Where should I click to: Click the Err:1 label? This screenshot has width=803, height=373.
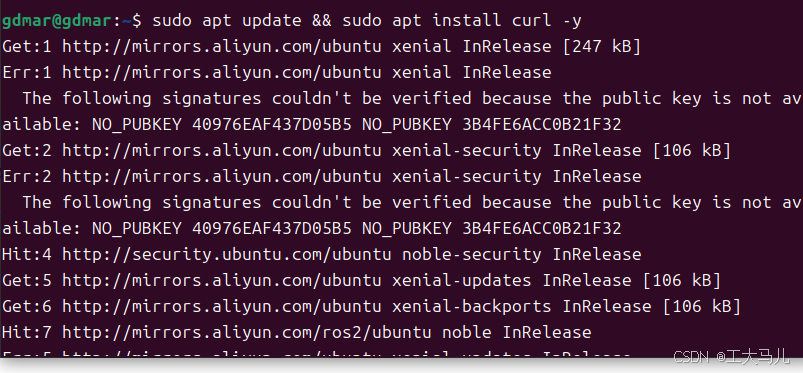[x=27, y=73]
